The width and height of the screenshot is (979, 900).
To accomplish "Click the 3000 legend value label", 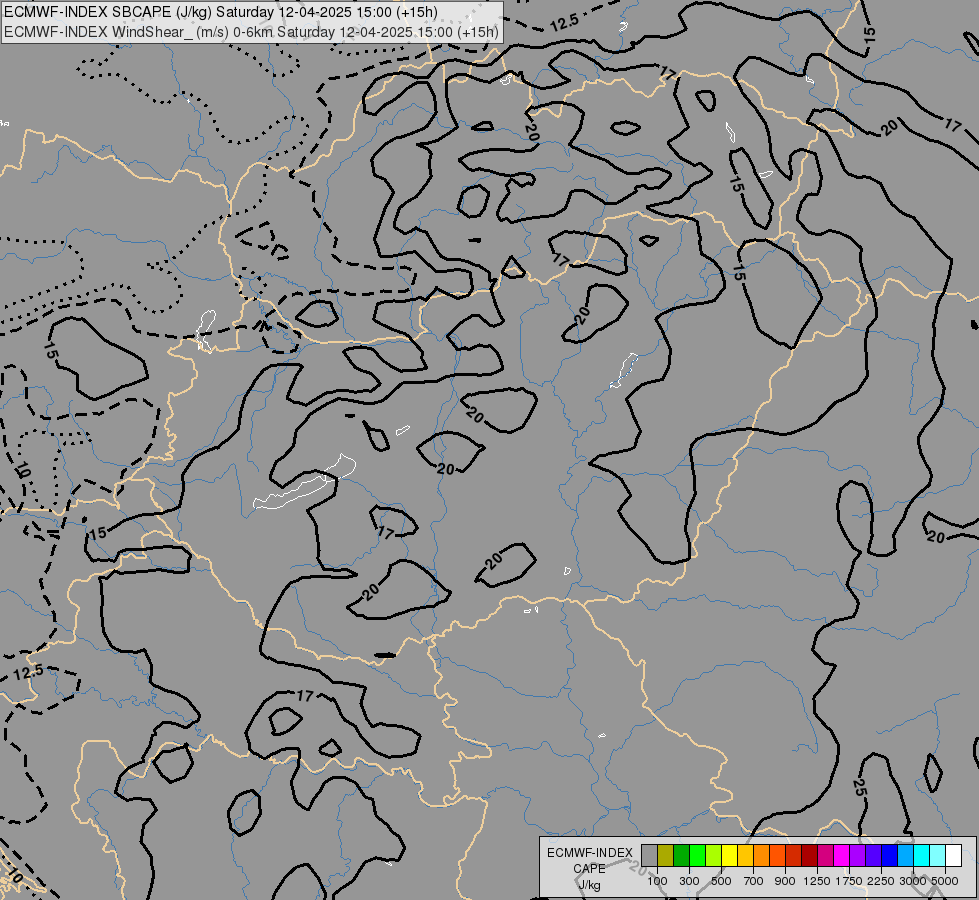I will click(913, 881).
